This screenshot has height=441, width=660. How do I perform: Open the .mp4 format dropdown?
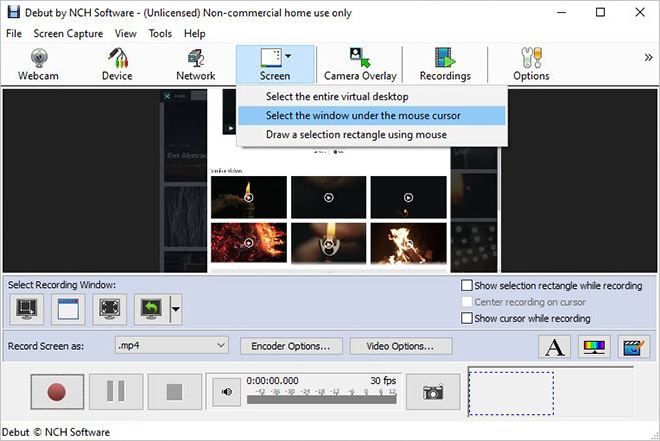pyautogui.click(x=171, y=345)
